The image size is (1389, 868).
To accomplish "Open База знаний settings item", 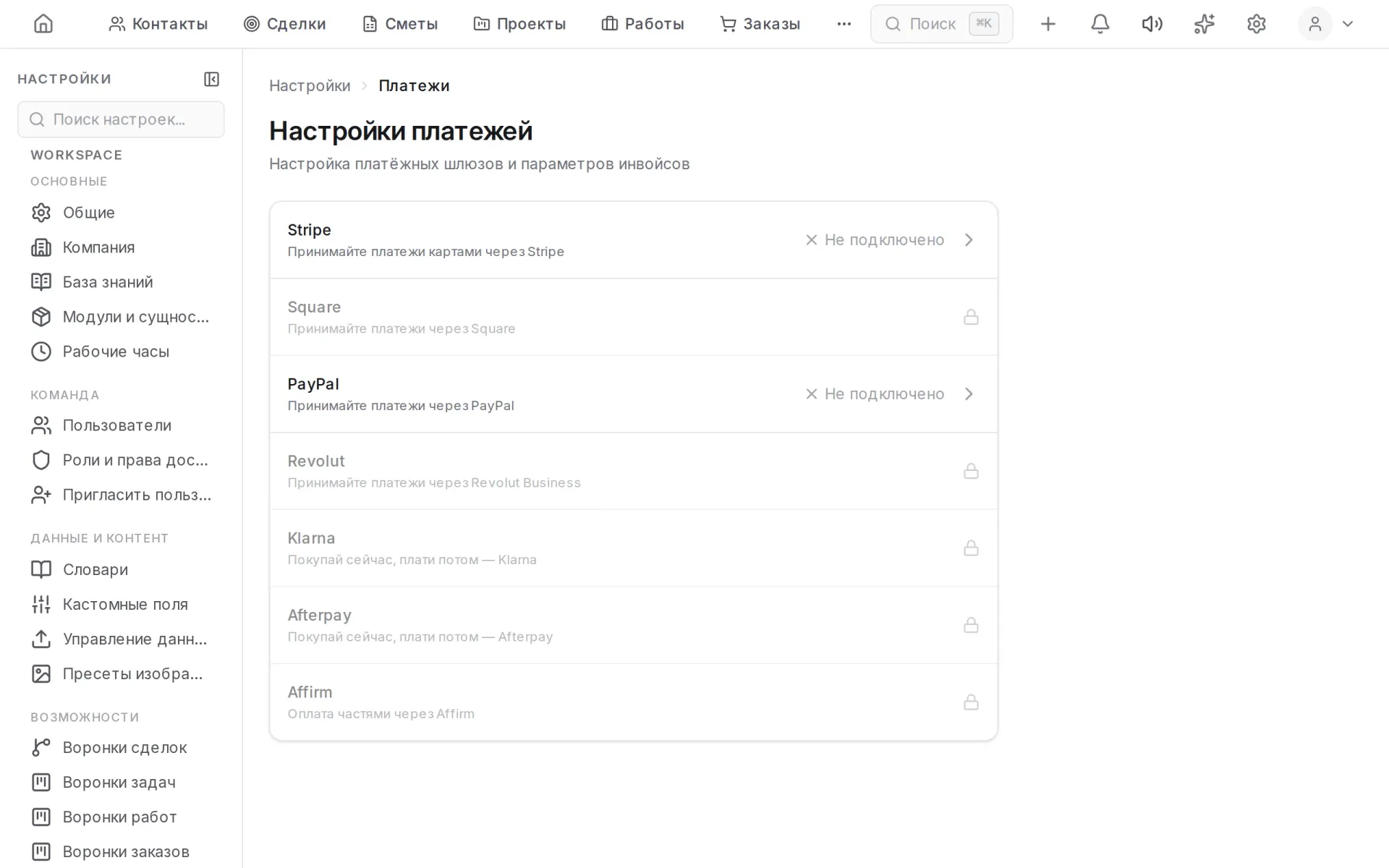I will 121,282.
